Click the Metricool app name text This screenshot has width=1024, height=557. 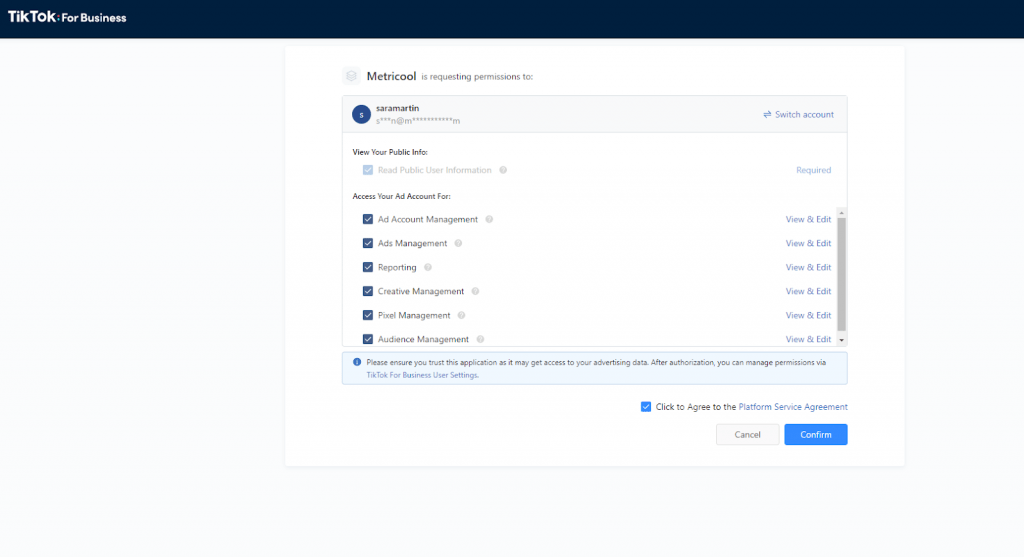coord(391,76)
